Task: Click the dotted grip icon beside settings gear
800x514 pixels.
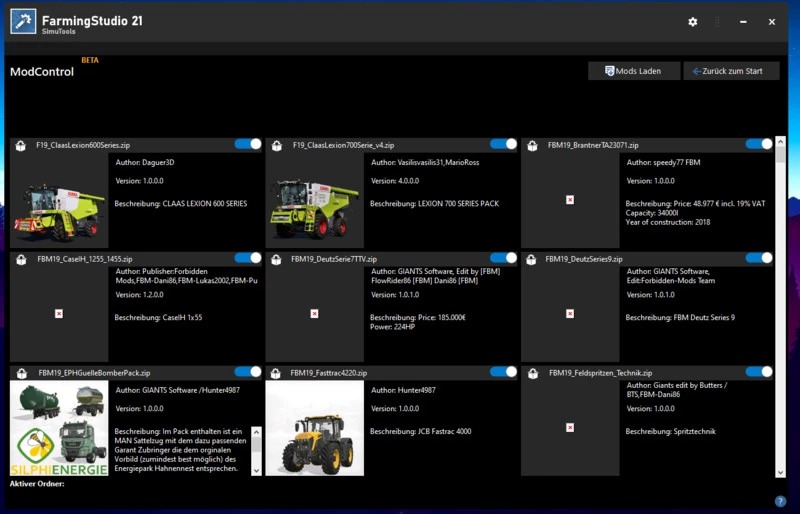Action: pyautogui.click(x=717, y=22)
